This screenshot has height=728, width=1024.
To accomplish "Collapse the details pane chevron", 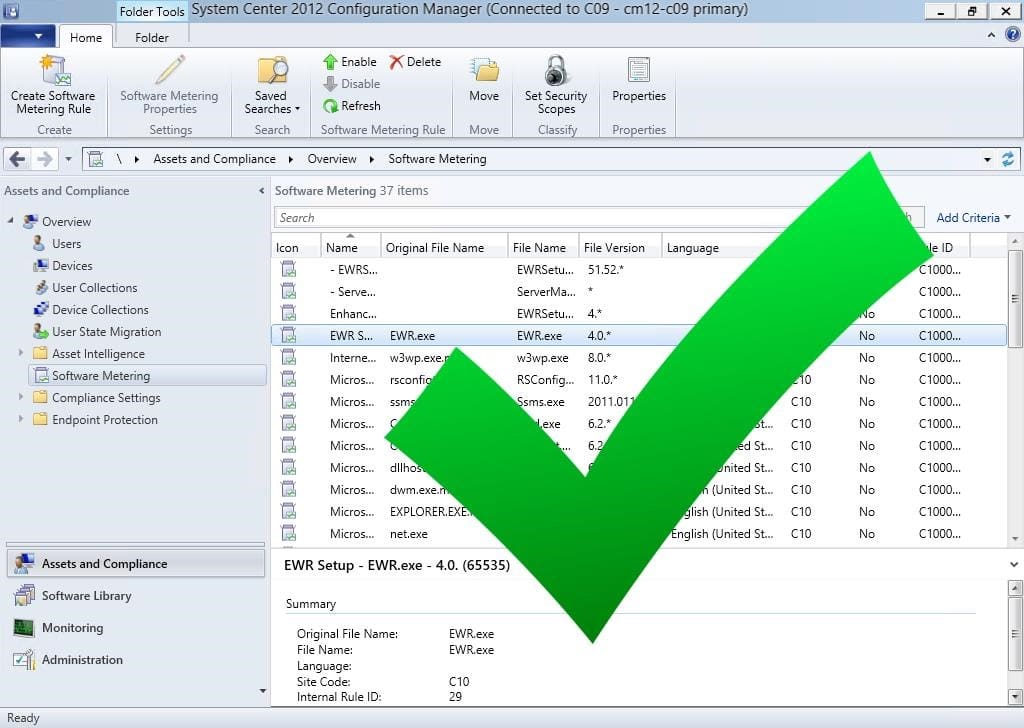I will (1014, 564).
